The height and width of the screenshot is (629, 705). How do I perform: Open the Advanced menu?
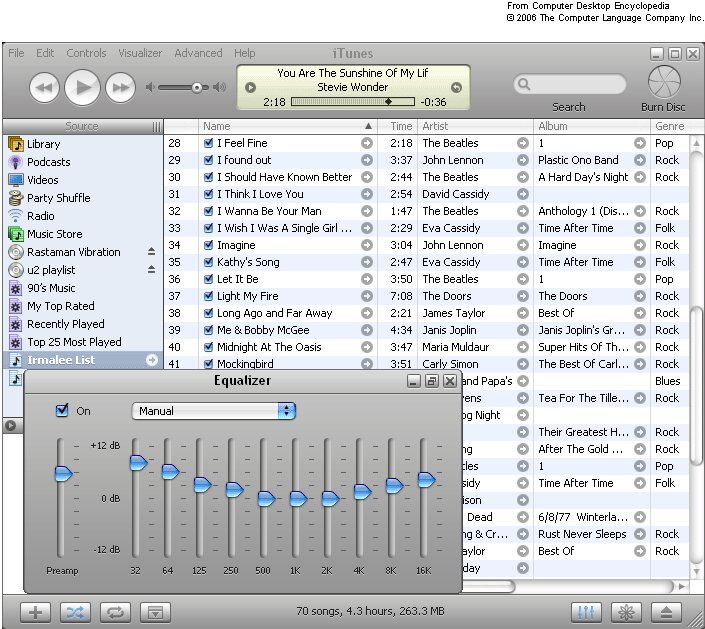pyautogui.click(x=198, y=53)
